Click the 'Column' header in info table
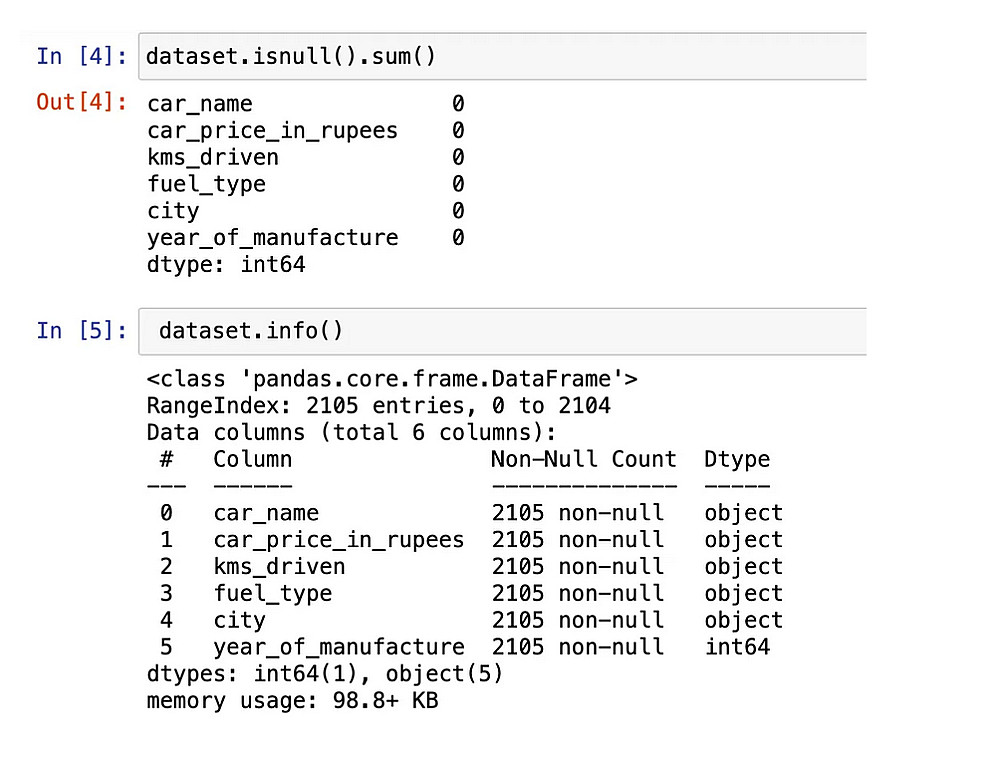The image size is (1000, 782). click(x=252, y=460)
